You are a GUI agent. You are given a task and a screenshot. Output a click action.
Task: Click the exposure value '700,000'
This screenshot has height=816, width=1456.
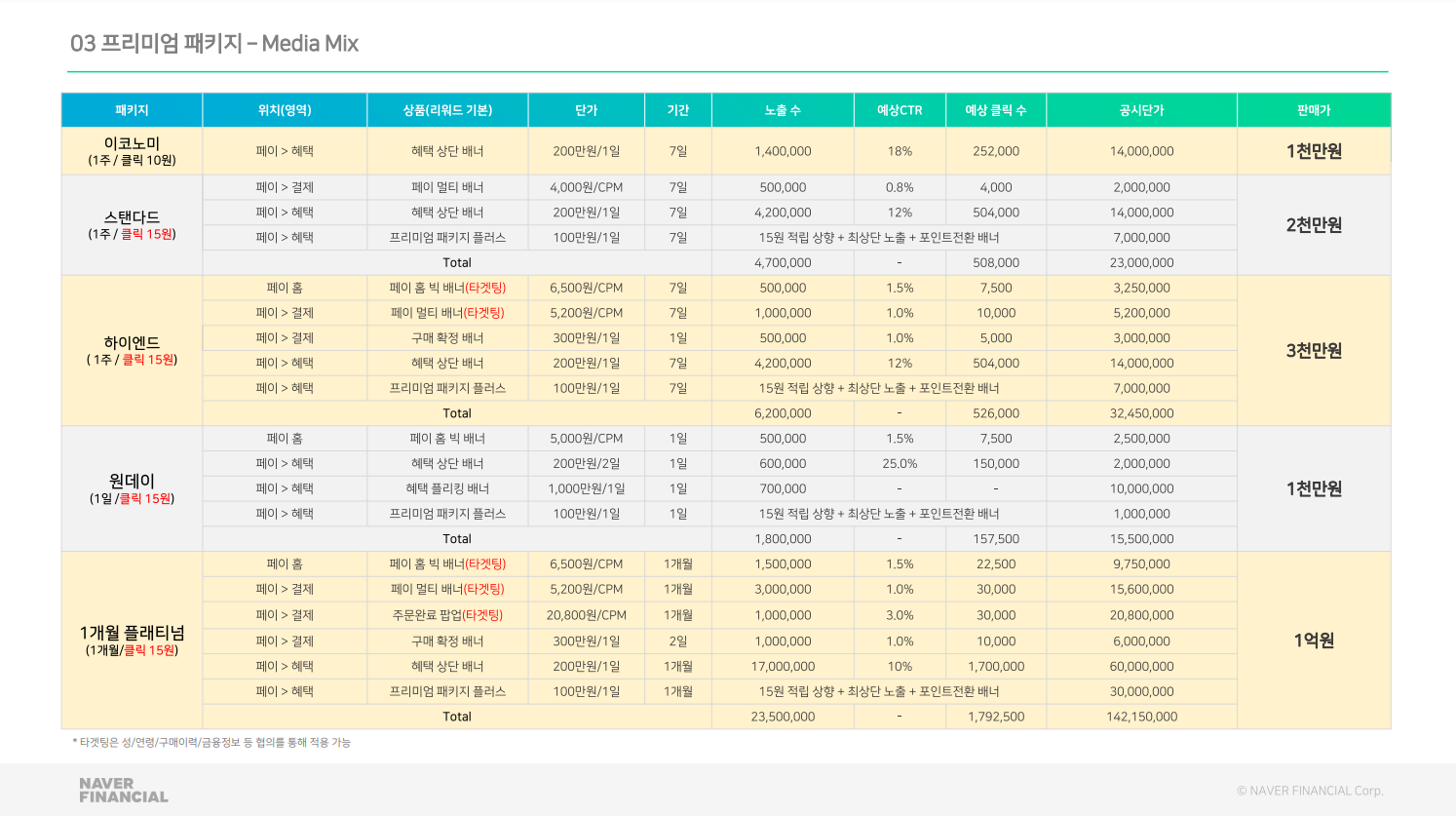tap(783, 488)
